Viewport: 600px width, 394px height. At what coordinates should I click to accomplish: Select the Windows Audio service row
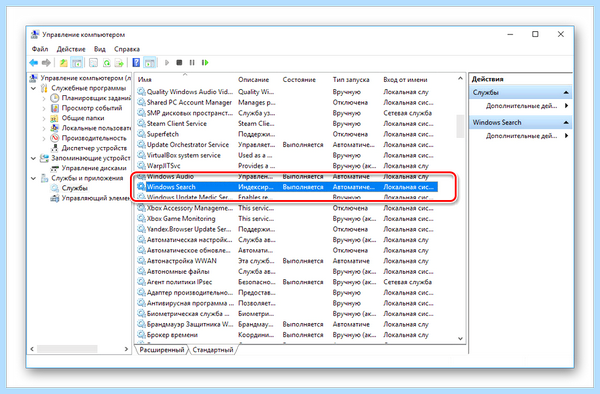287,176
